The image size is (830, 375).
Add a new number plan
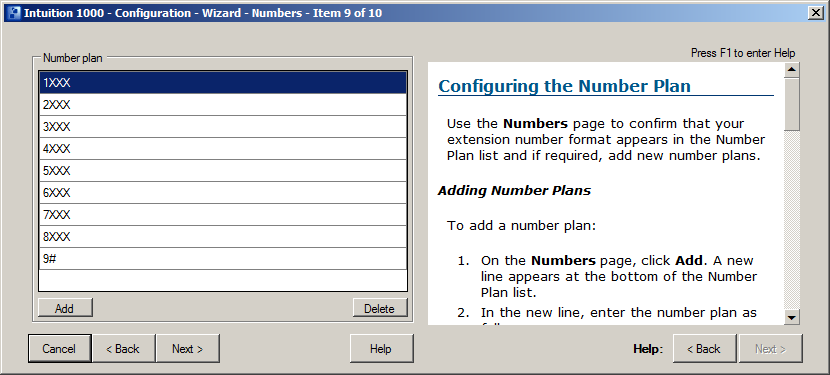pos(65,308)
